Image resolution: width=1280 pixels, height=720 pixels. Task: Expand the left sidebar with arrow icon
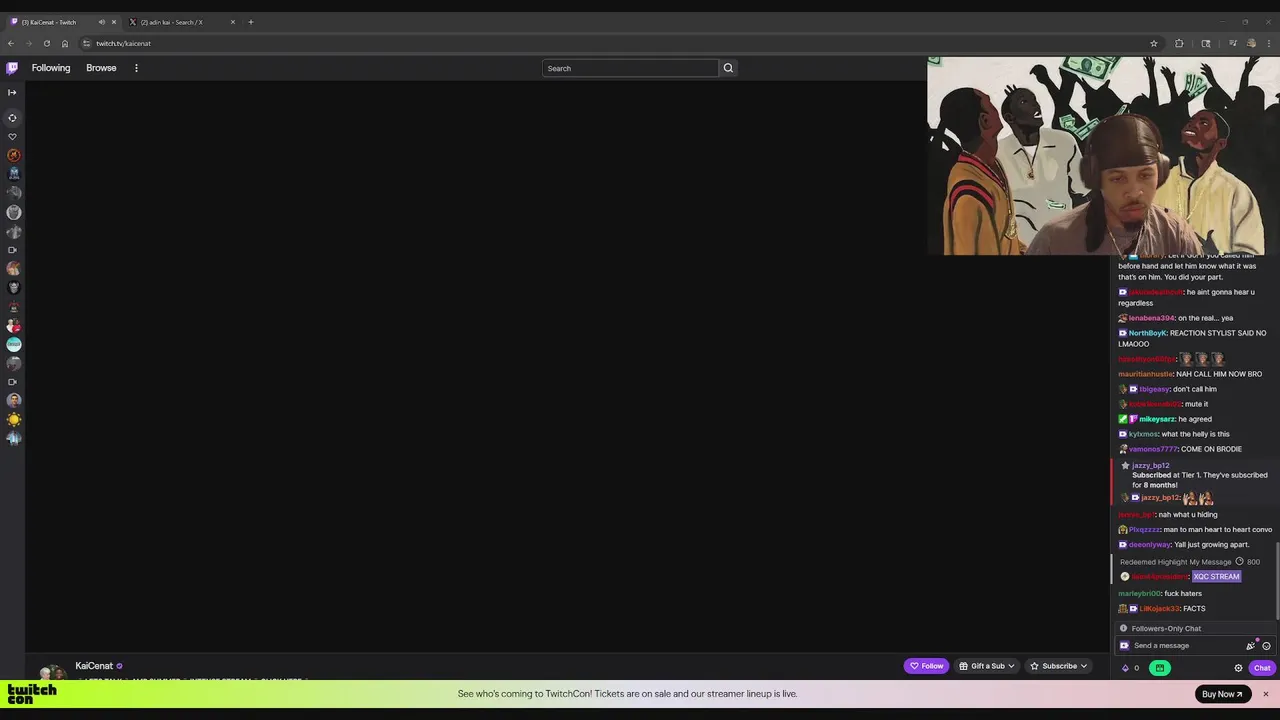coord(12,92)
